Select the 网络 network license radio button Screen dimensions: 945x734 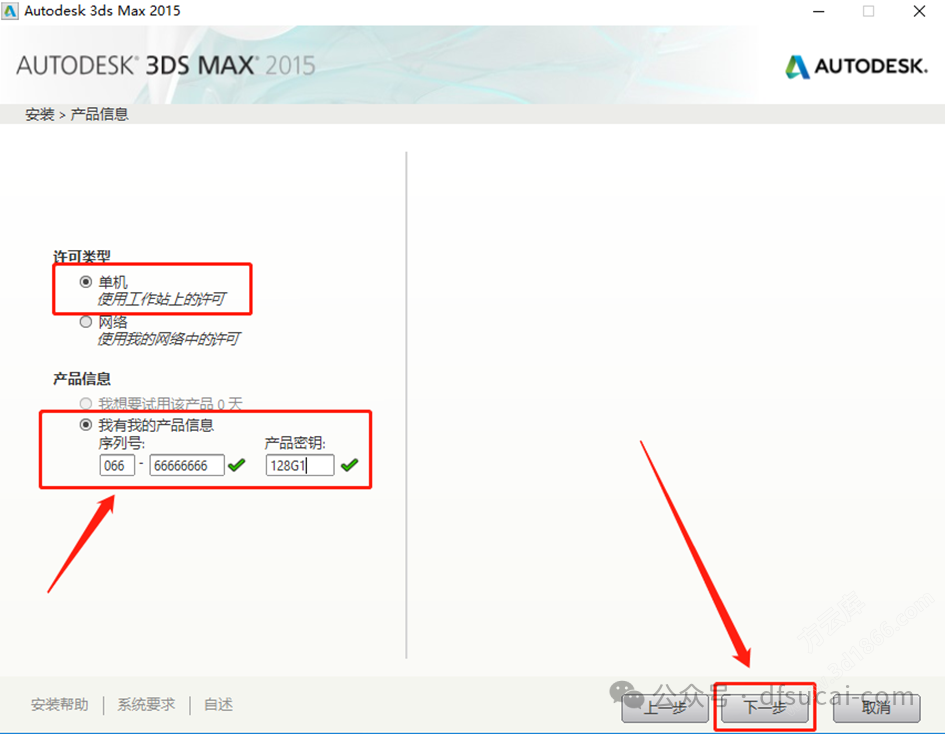point(86,322)
